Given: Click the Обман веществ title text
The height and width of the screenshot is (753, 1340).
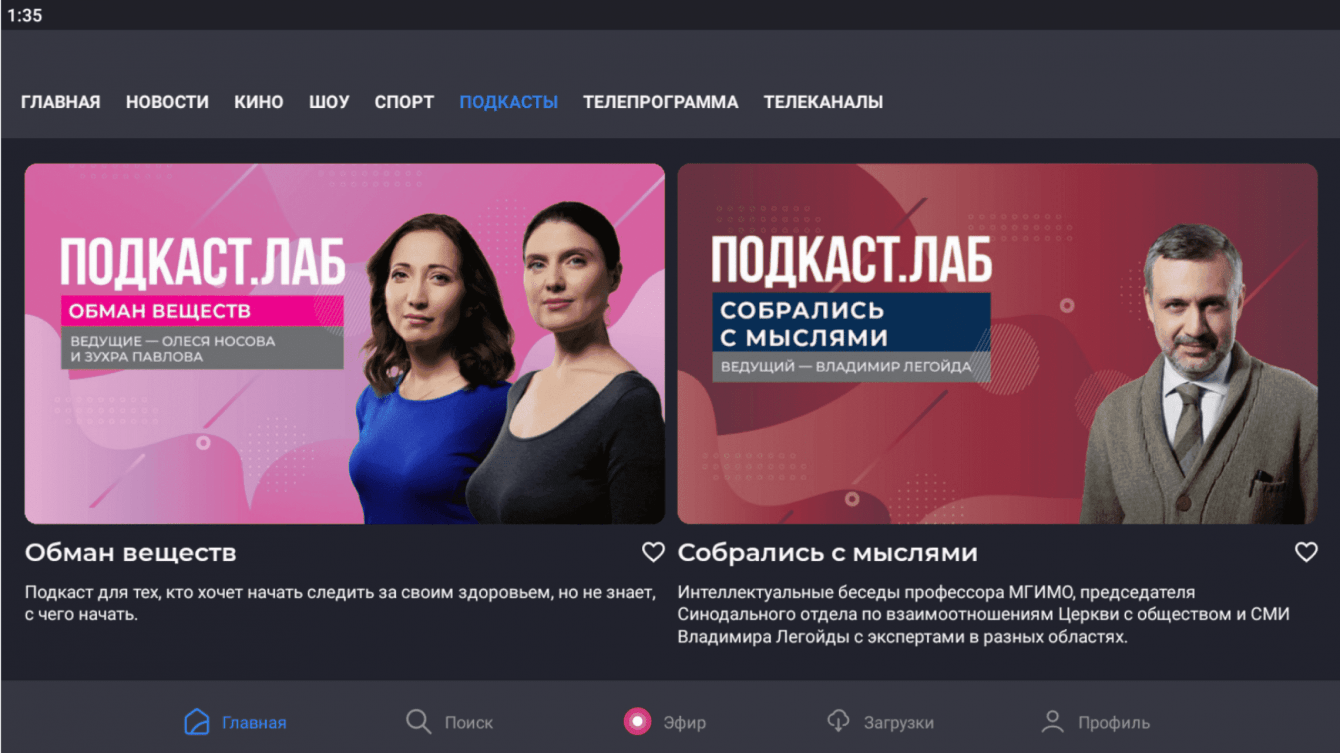Looking at the screenshot, I should coord(131,553).
